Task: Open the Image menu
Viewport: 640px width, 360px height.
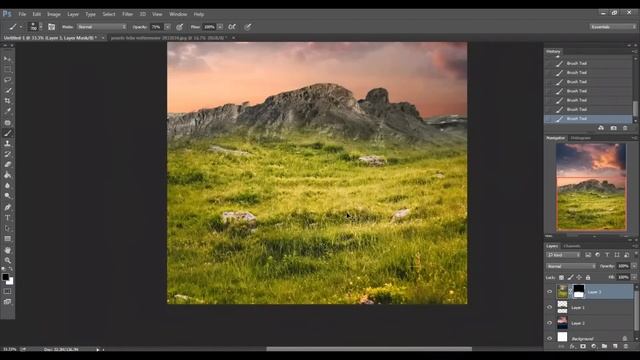Action: coord(54,14)
